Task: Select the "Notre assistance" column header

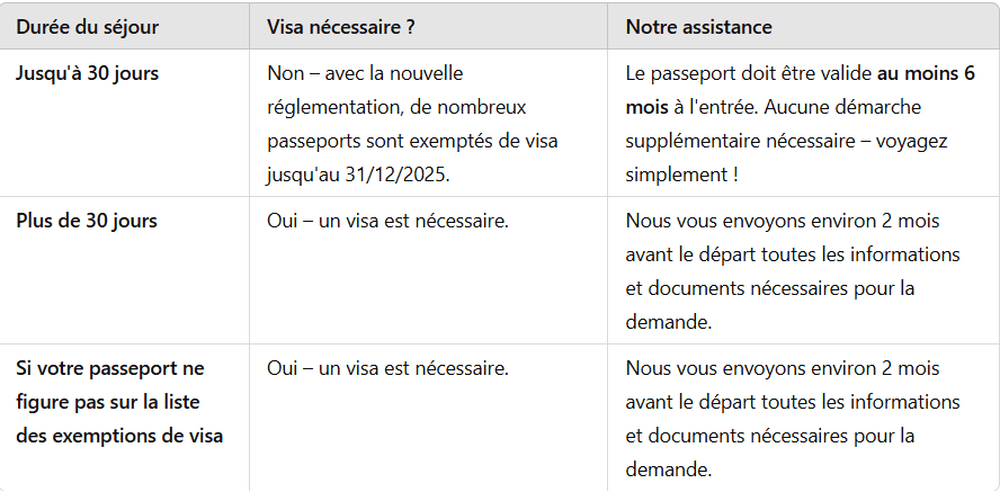Action: click(699, 27)
